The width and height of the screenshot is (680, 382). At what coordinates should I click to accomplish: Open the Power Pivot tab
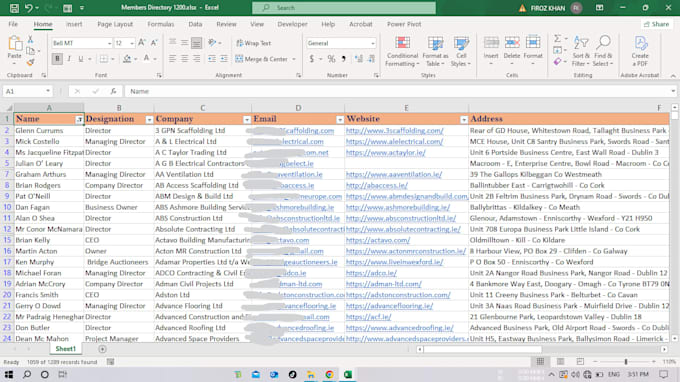tap(404, 24)
